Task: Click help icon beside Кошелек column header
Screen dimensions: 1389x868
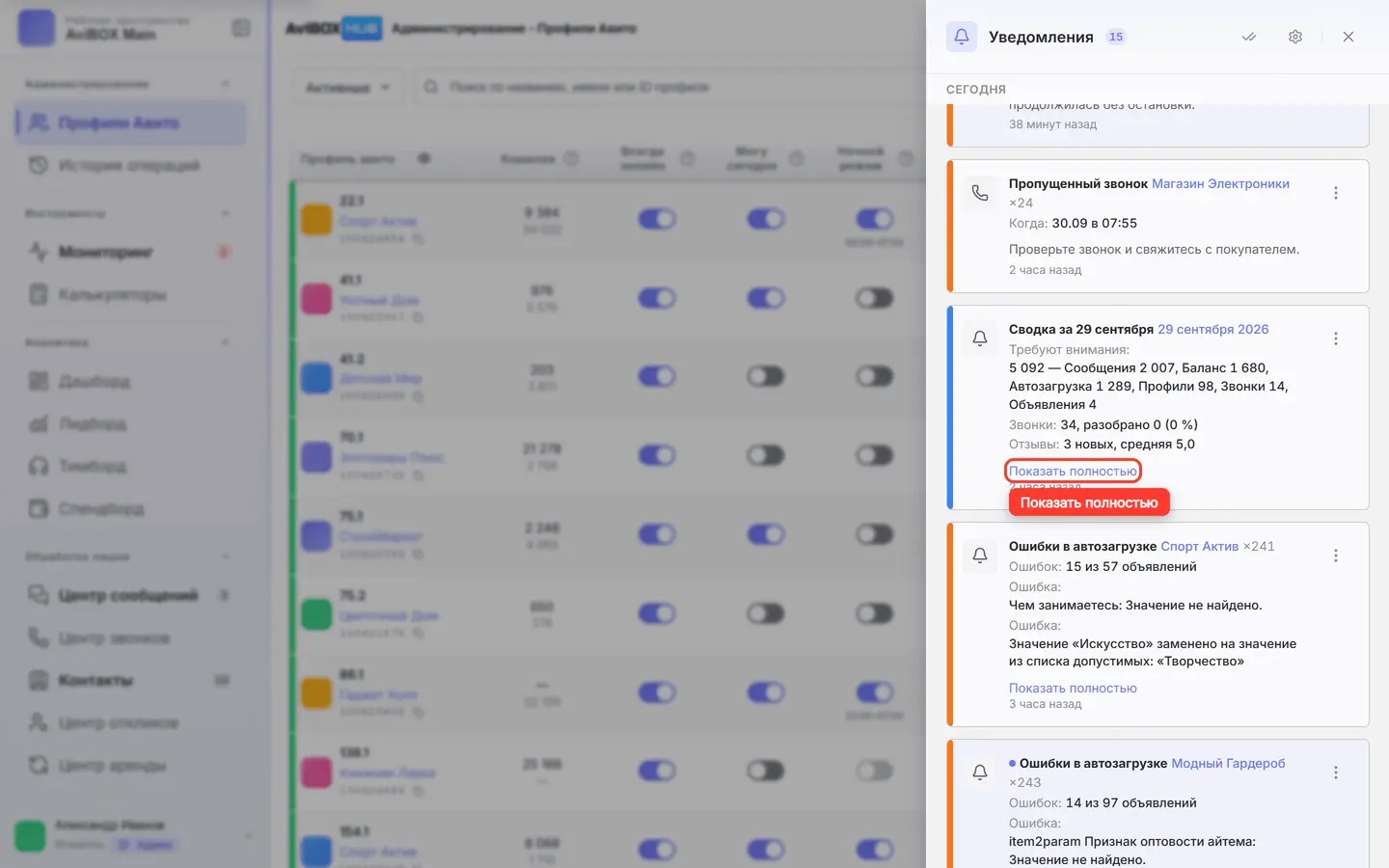Action: coord(571,158)
